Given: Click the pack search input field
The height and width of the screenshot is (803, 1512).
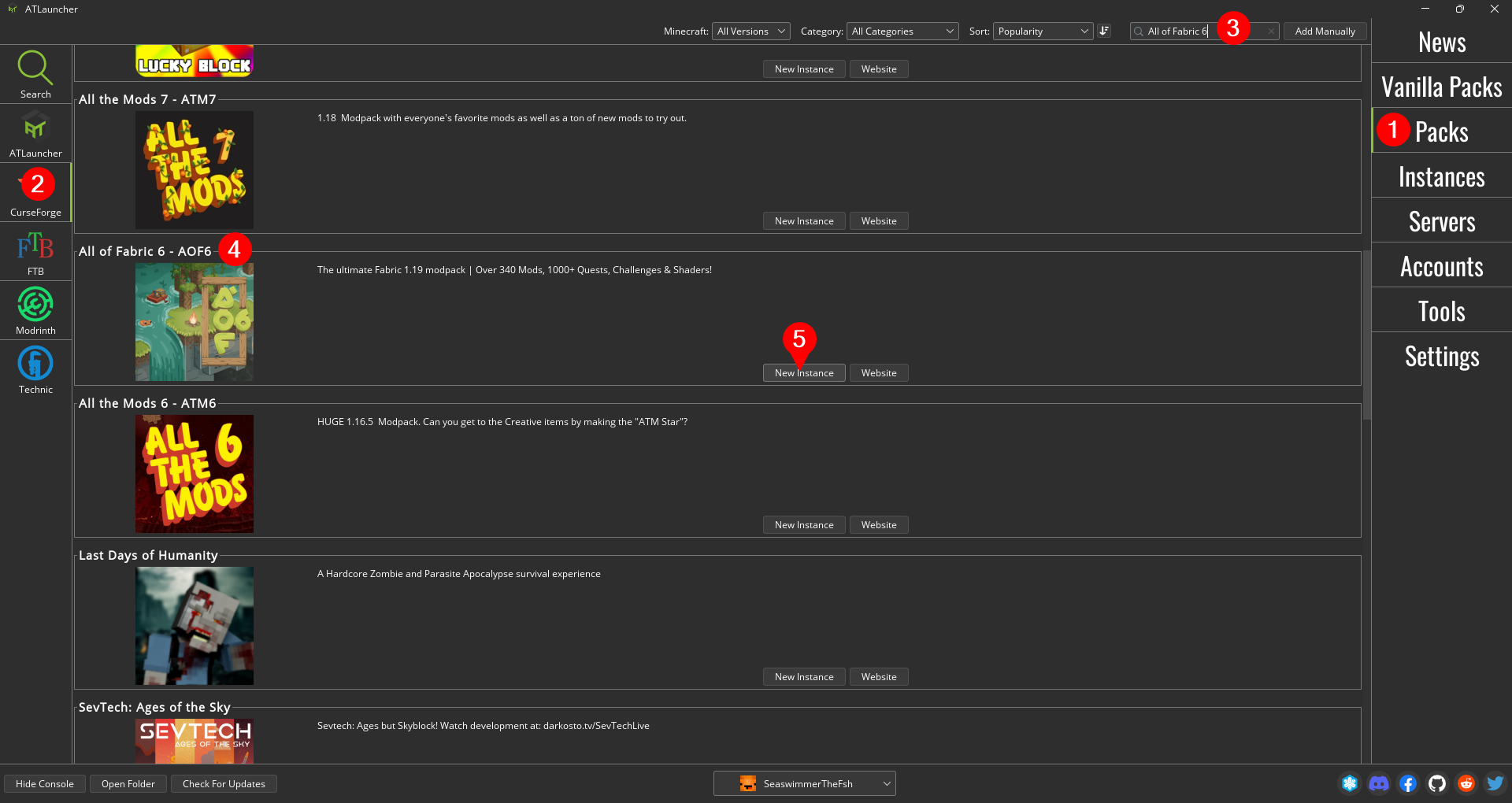Looking at the screenshot, I should coord(1204,31).
